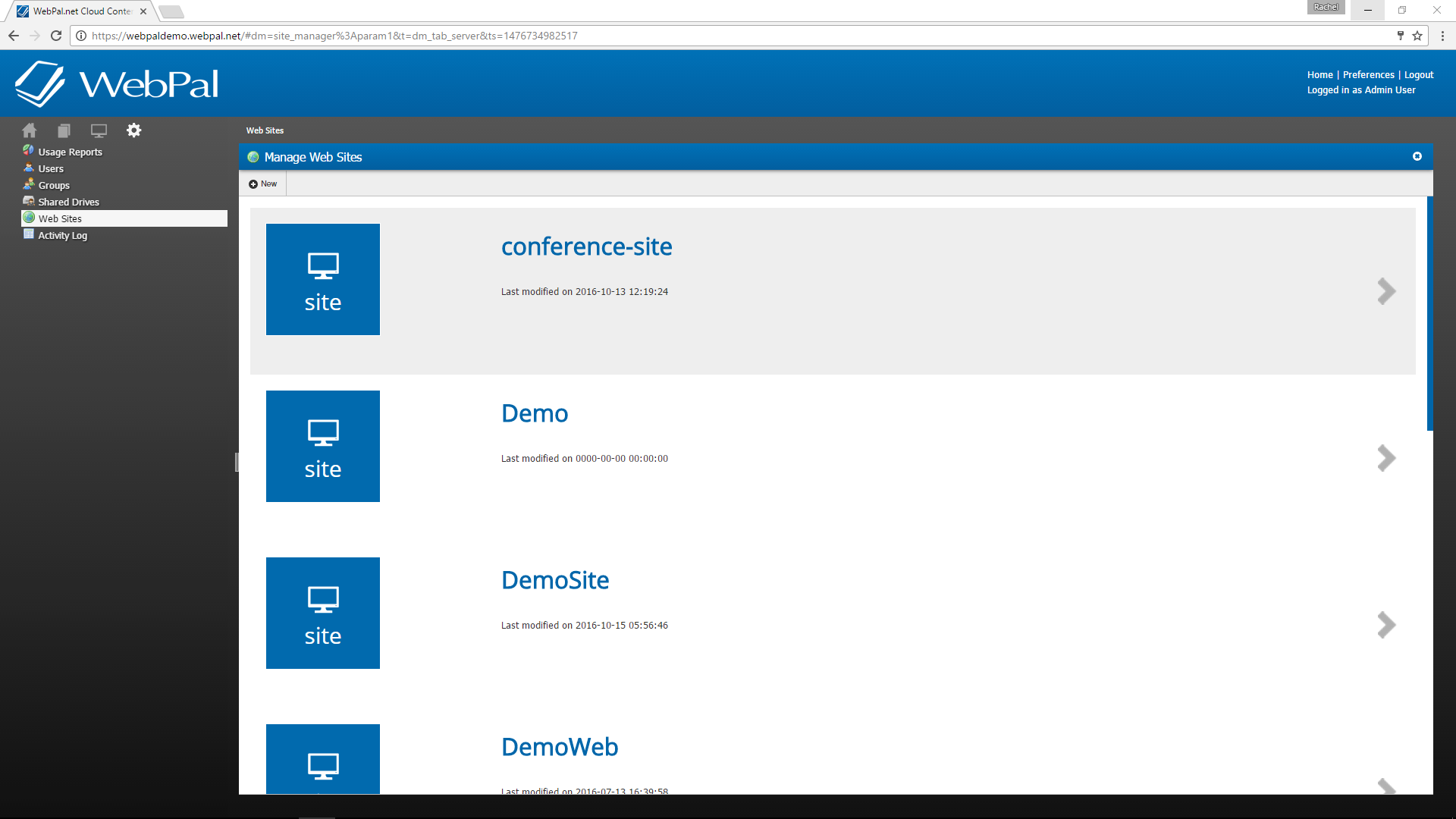The width and height of the screenshot is (1456, 819).
Task: Open a new browser tab
Action: pos(171,11)
